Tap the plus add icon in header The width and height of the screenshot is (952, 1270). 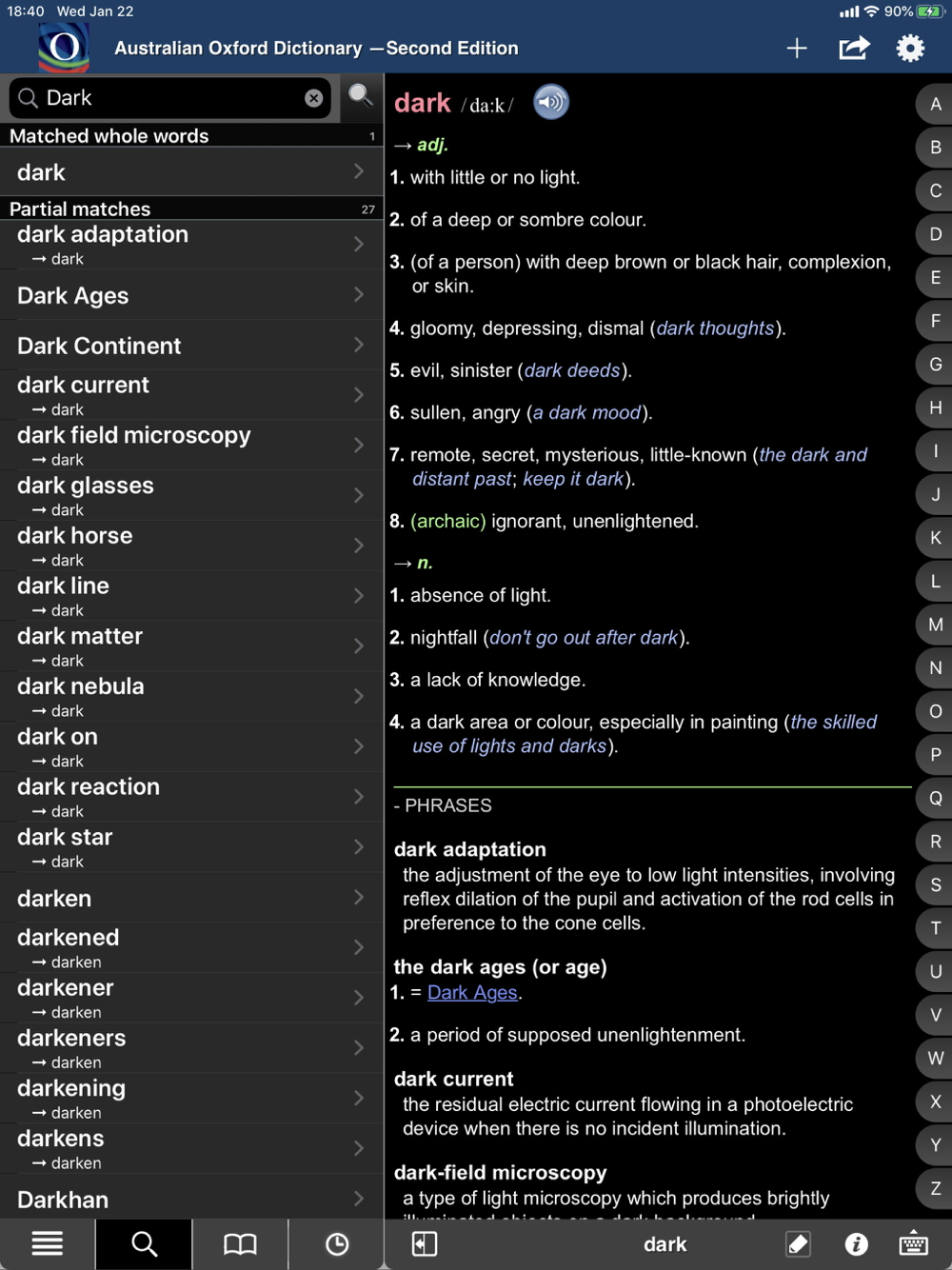tap(797, 49)
